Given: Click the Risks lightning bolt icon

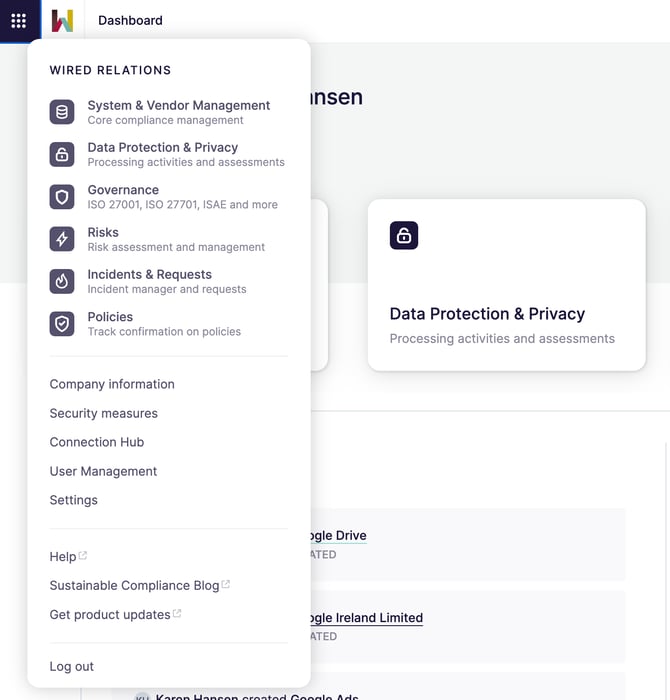Looking at the screenshot, I should (62, 239).
